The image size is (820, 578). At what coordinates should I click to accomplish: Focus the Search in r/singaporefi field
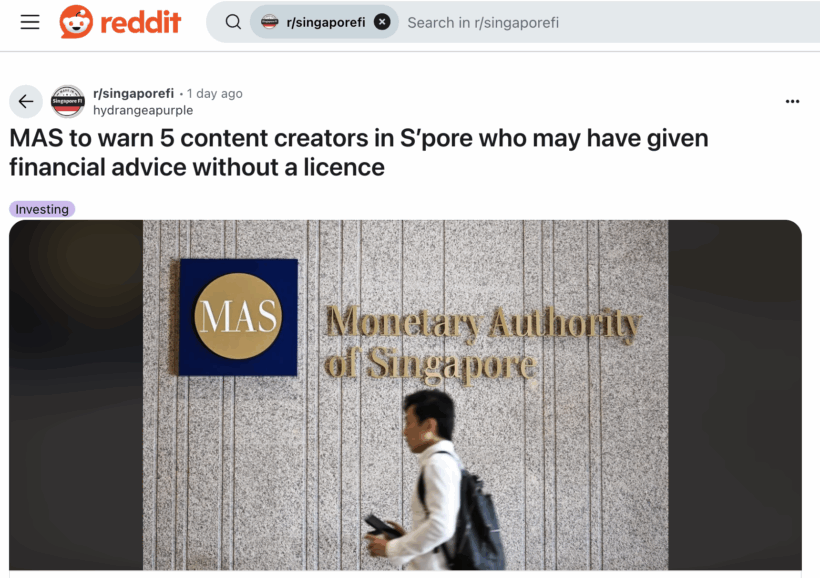pos(607,22)
